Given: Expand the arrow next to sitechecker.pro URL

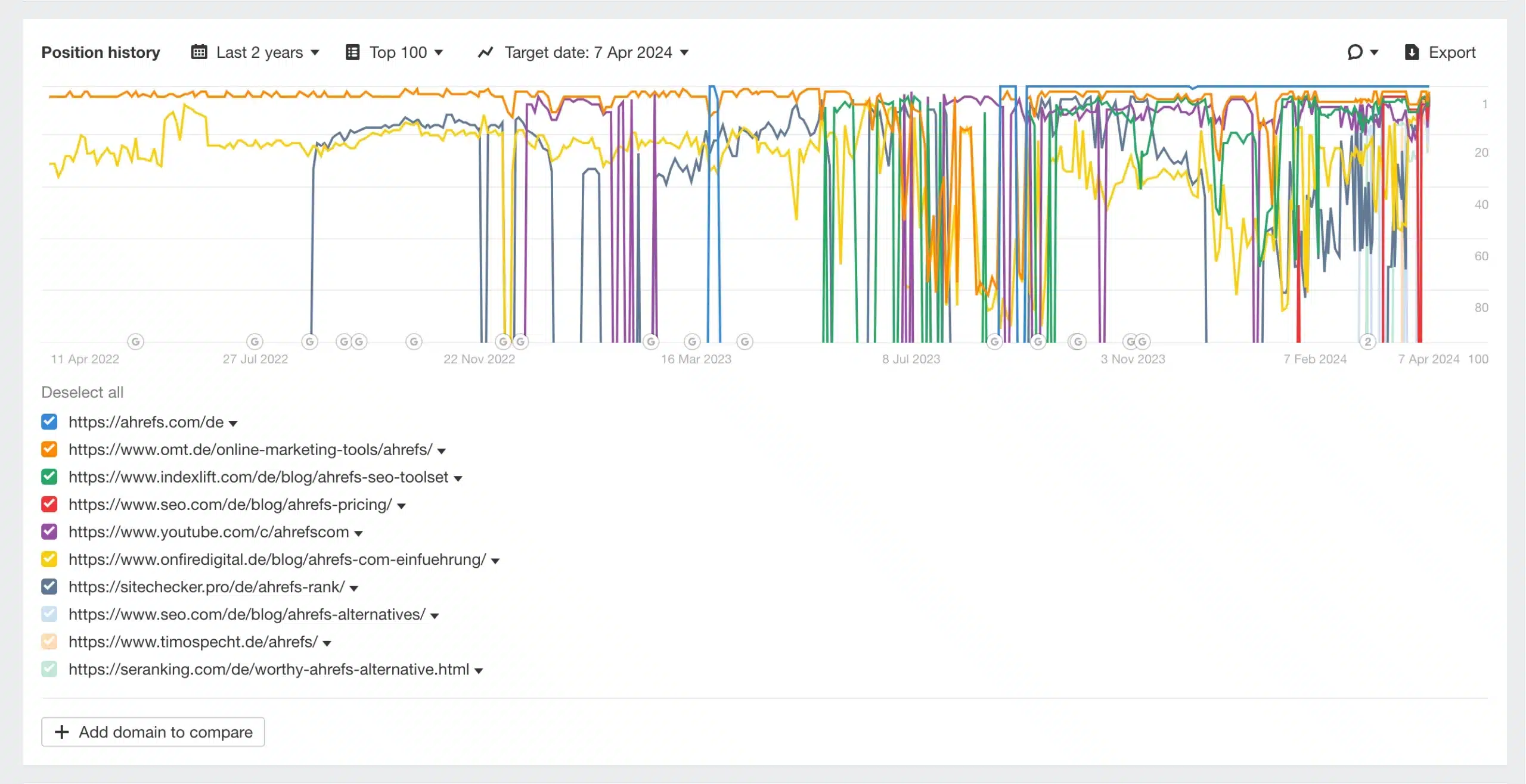Looking at the screenshot, I should (354, 588).
